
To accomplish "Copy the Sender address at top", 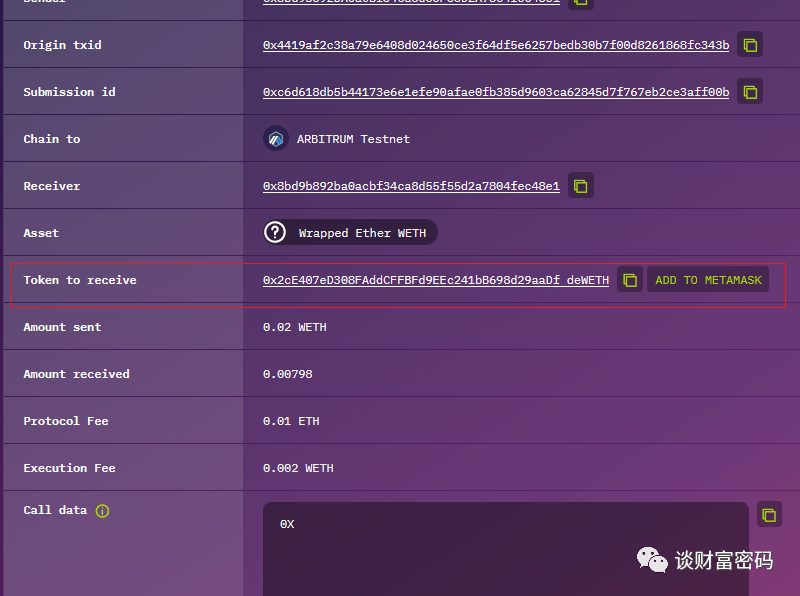I will coord(581,2).
